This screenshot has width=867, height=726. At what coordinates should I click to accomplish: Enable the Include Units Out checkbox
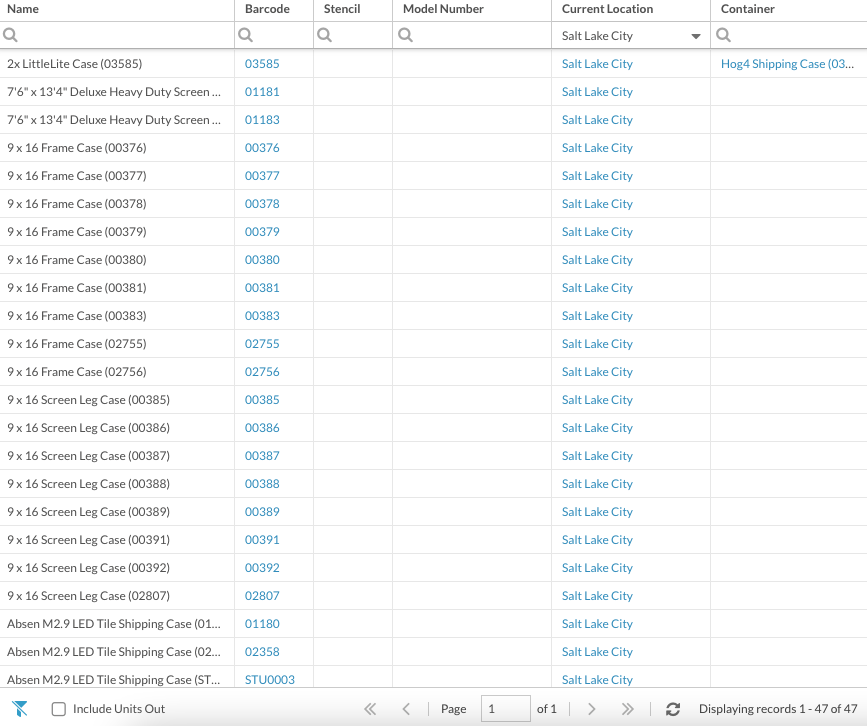[59, 709]
